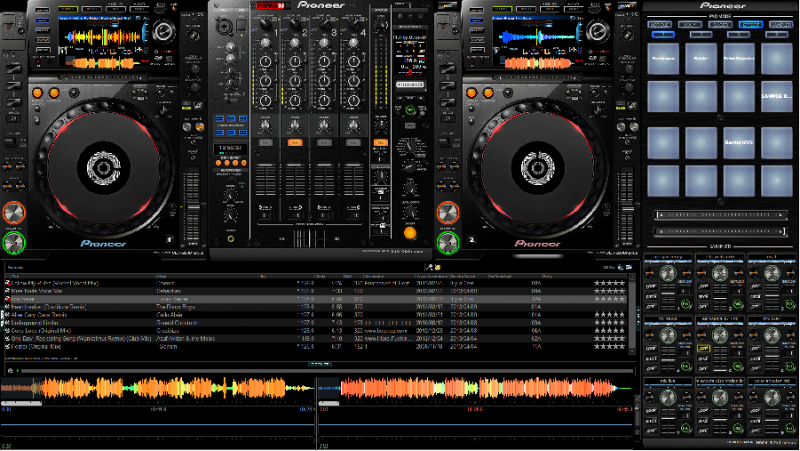Trigger the first performance pad in top row
The width and height of the screenshot is (800, 451).
663,59
